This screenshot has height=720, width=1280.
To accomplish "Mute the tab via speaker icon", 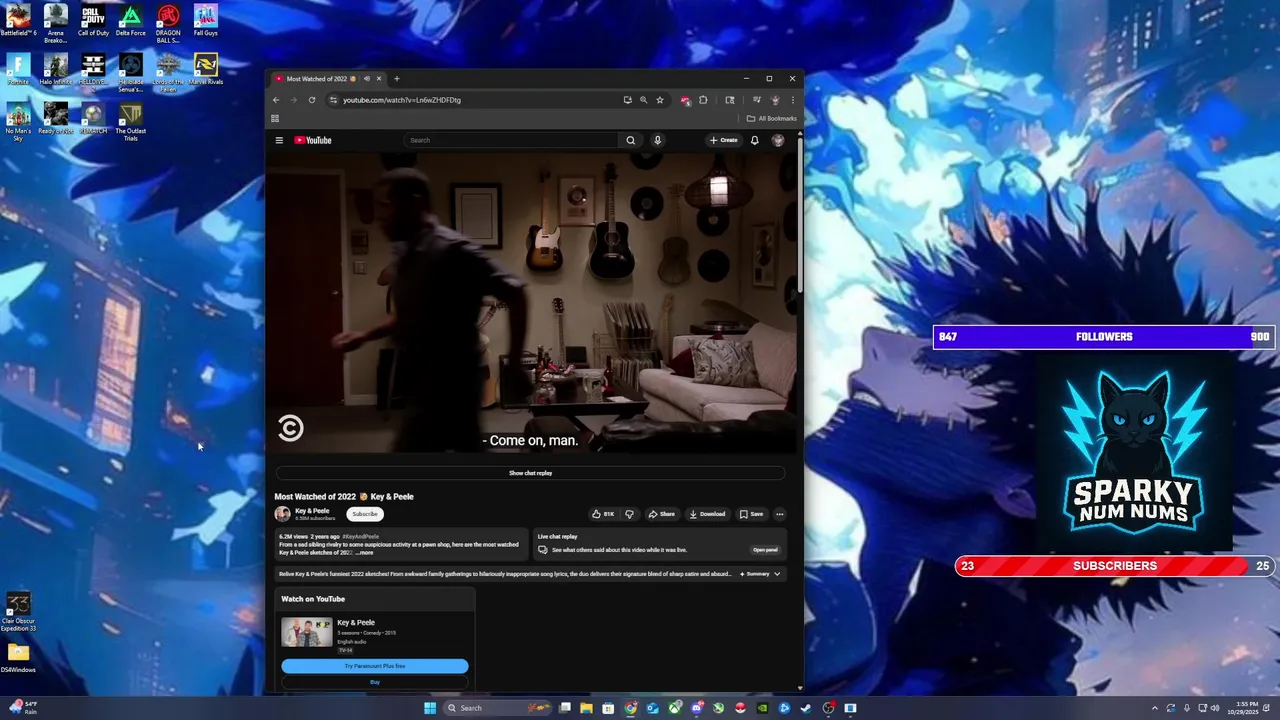I will [x=367, y=79].
